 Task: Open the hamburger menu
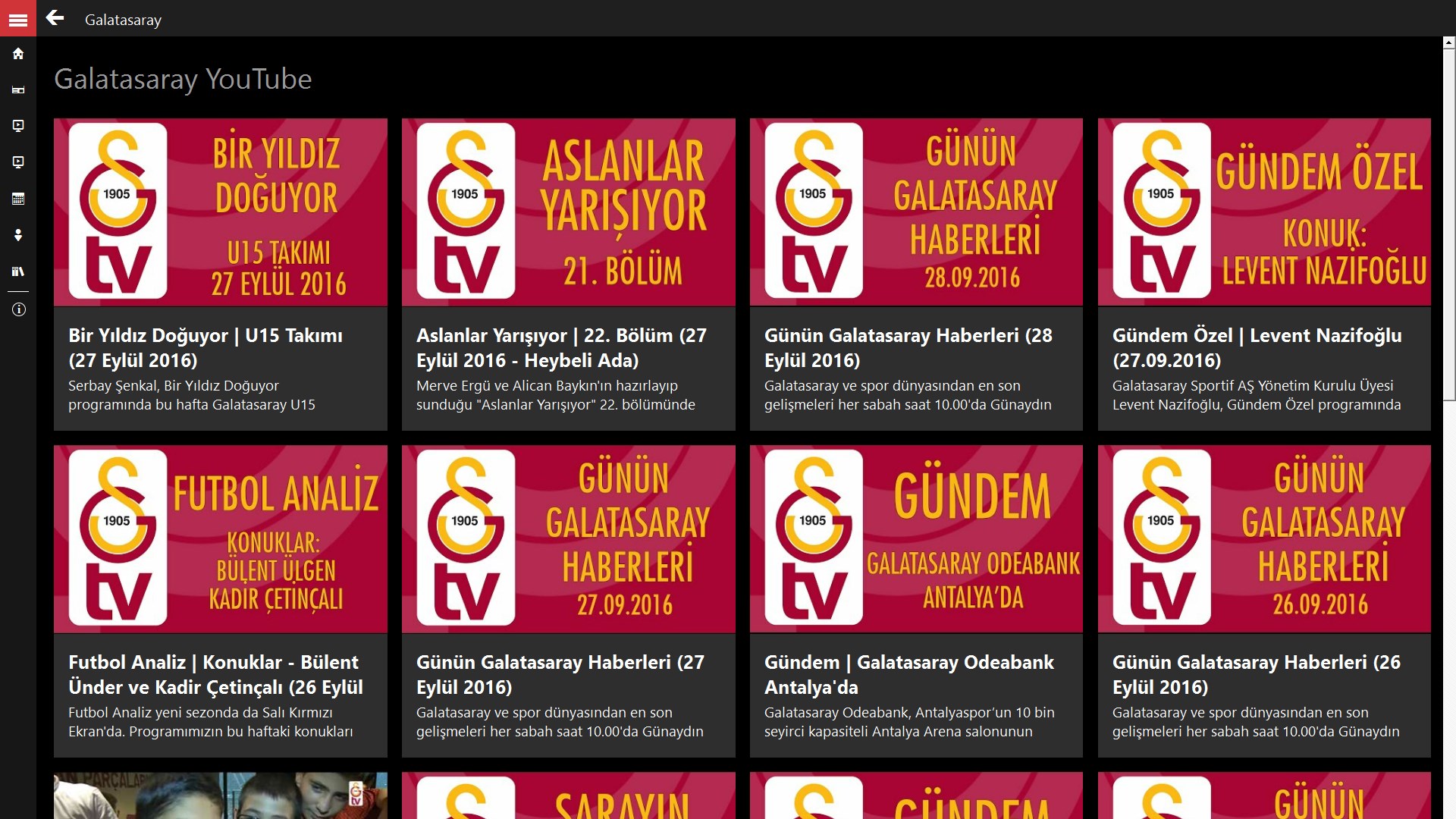[18, 19]
